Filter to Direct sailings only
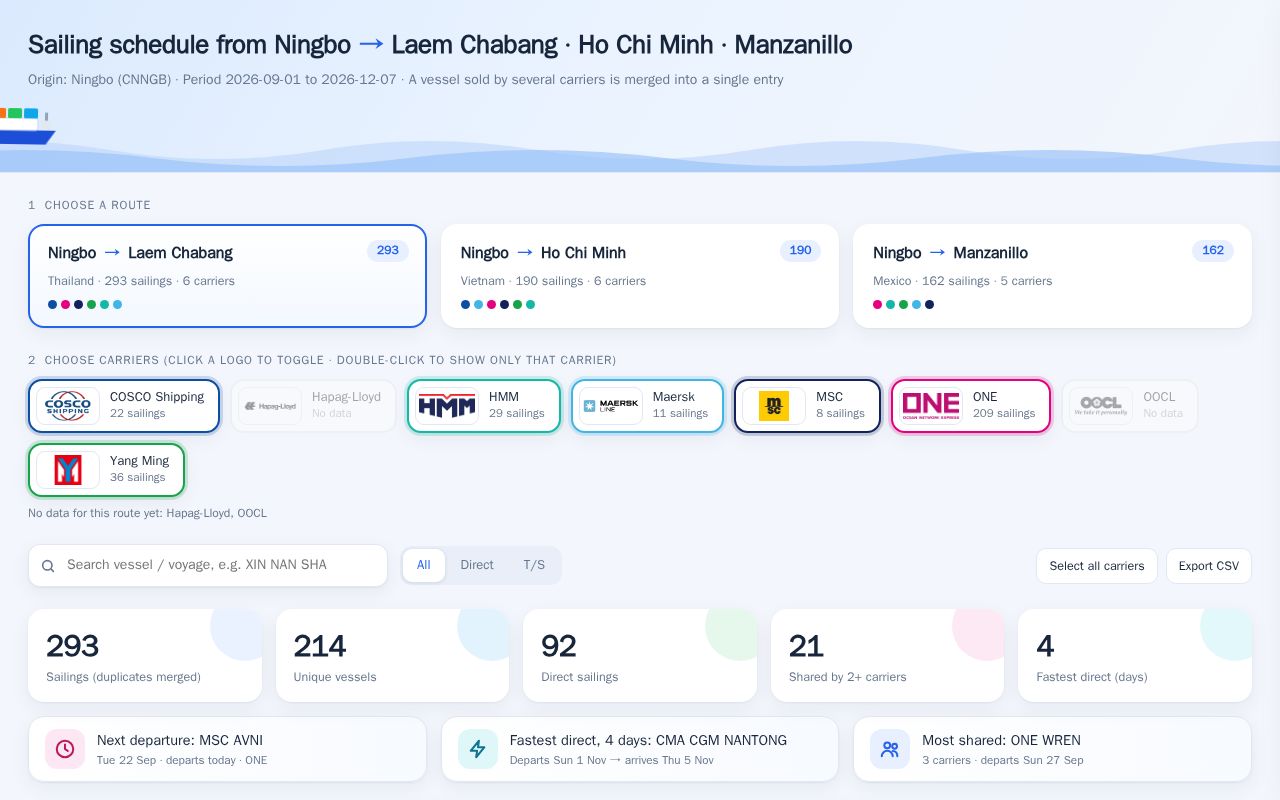The width and height of the screenshot is (1280, 800). point(477,565)
